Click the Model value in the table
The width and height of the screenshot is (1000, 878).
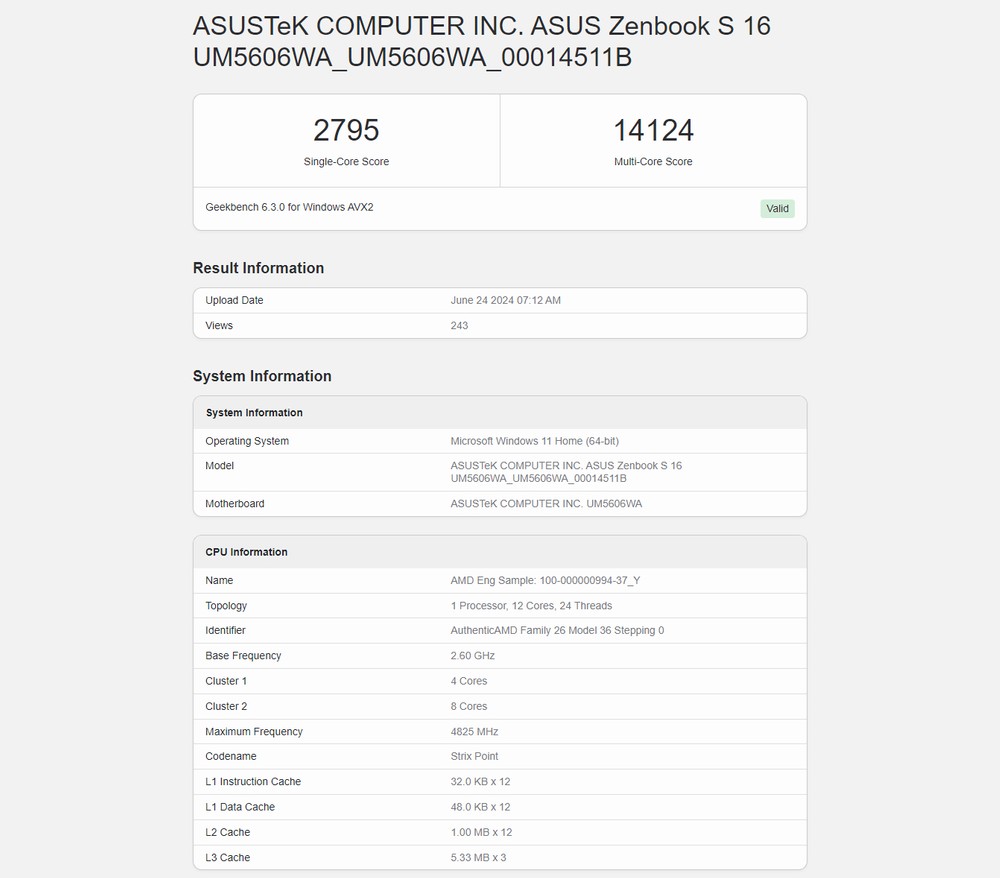[x=566, y=472]
